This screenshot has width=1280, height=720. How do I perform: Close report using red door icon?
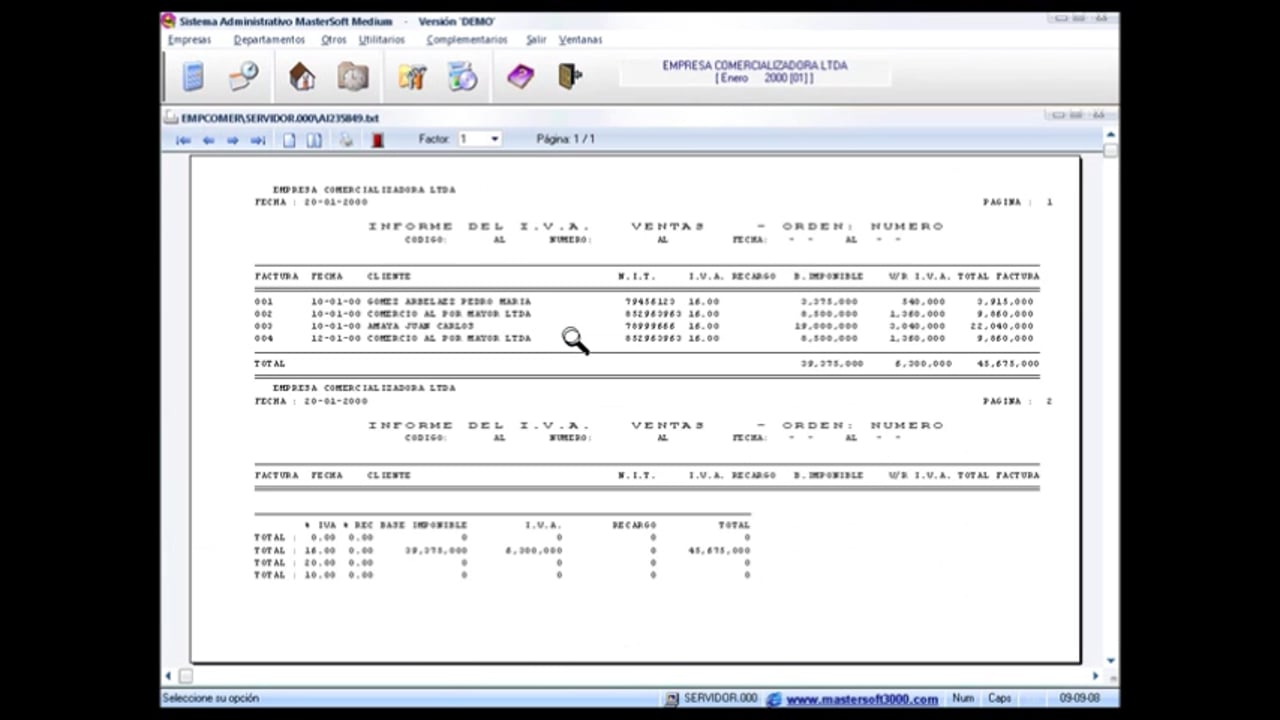(377, 140)
